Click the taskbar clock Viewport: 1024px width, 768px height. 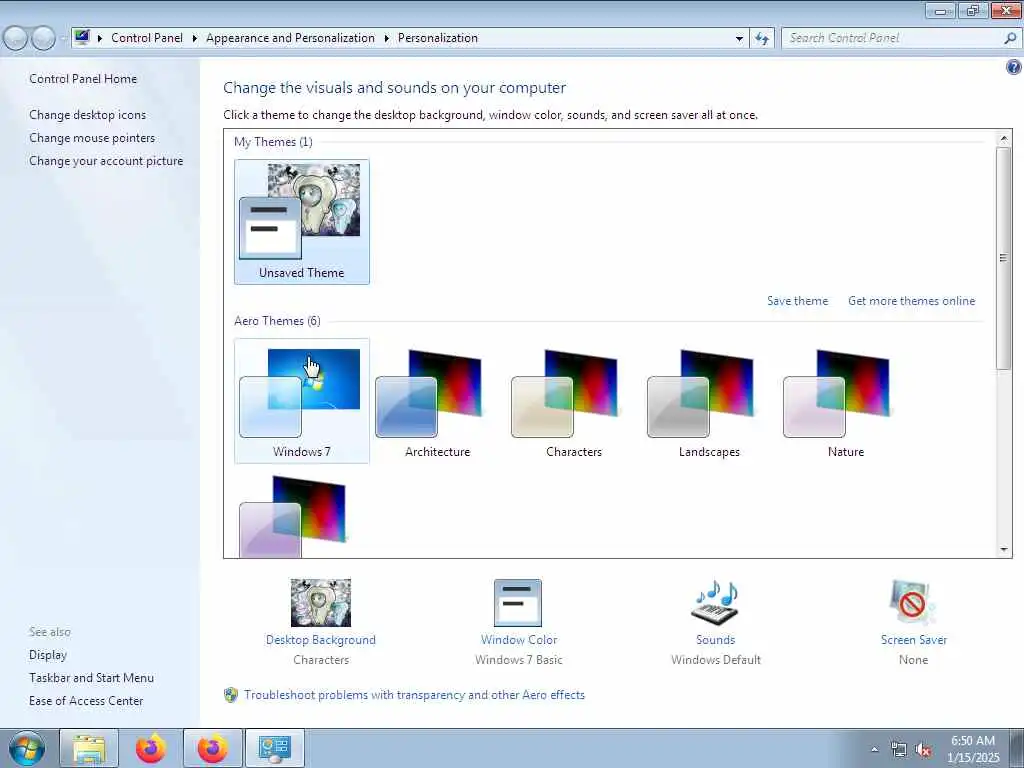pos(973,749)
